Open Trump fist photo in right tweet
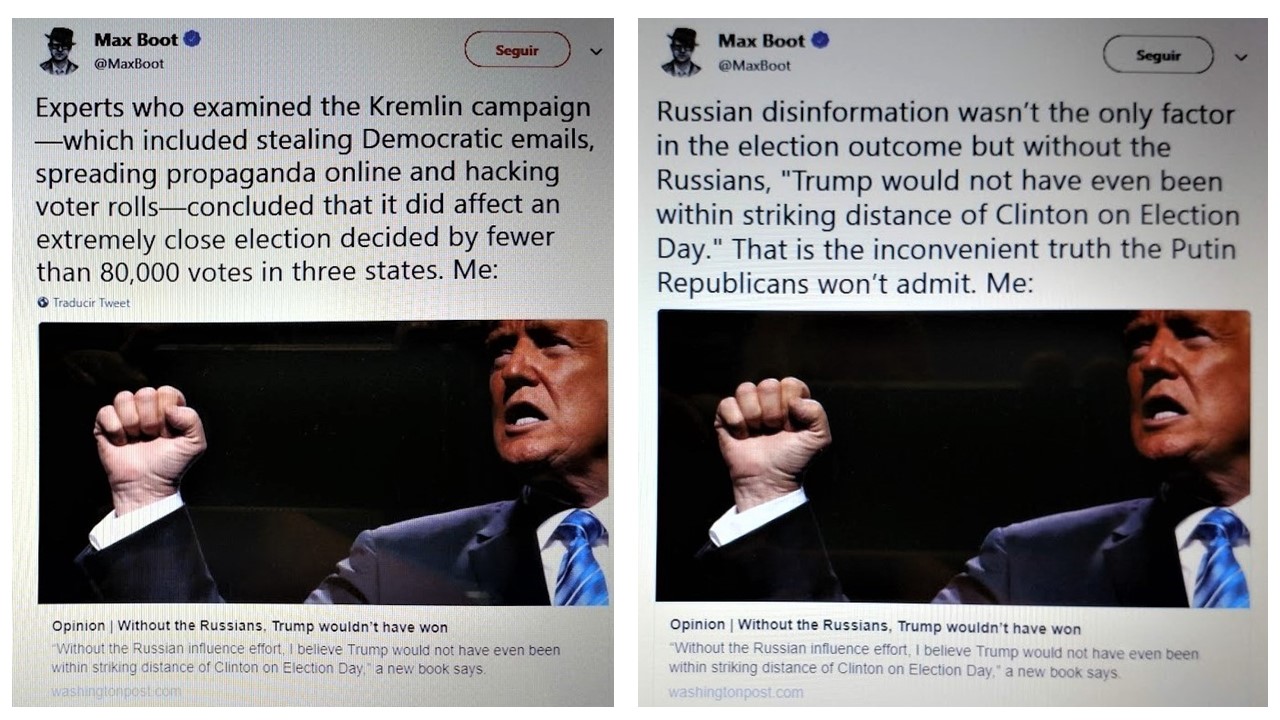The image size is (1280, 720). click(x=952, y=456)
